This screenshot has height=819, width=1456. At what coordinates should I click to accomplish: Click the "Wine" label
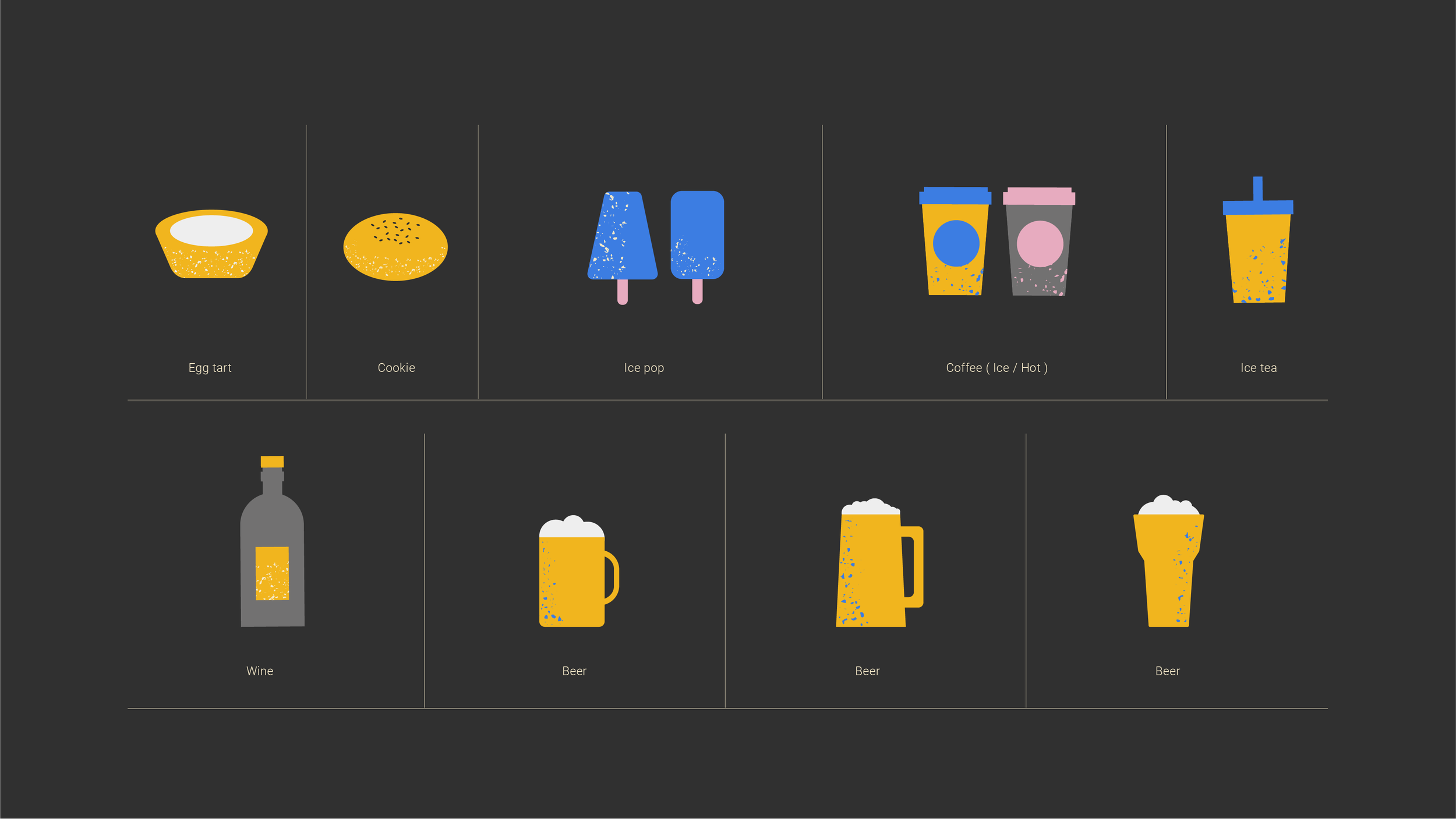[x=260, y=671]
